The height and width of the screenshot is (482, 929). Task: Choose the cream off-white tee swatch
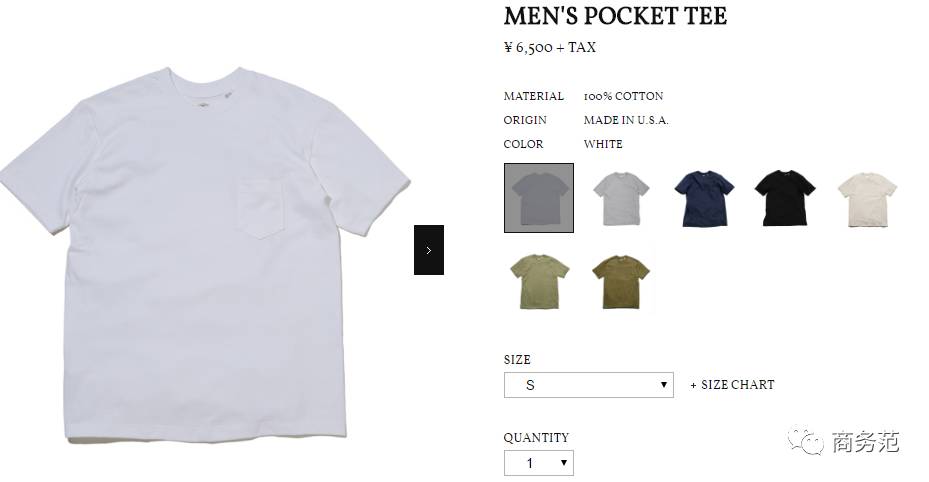pos(867,199)
